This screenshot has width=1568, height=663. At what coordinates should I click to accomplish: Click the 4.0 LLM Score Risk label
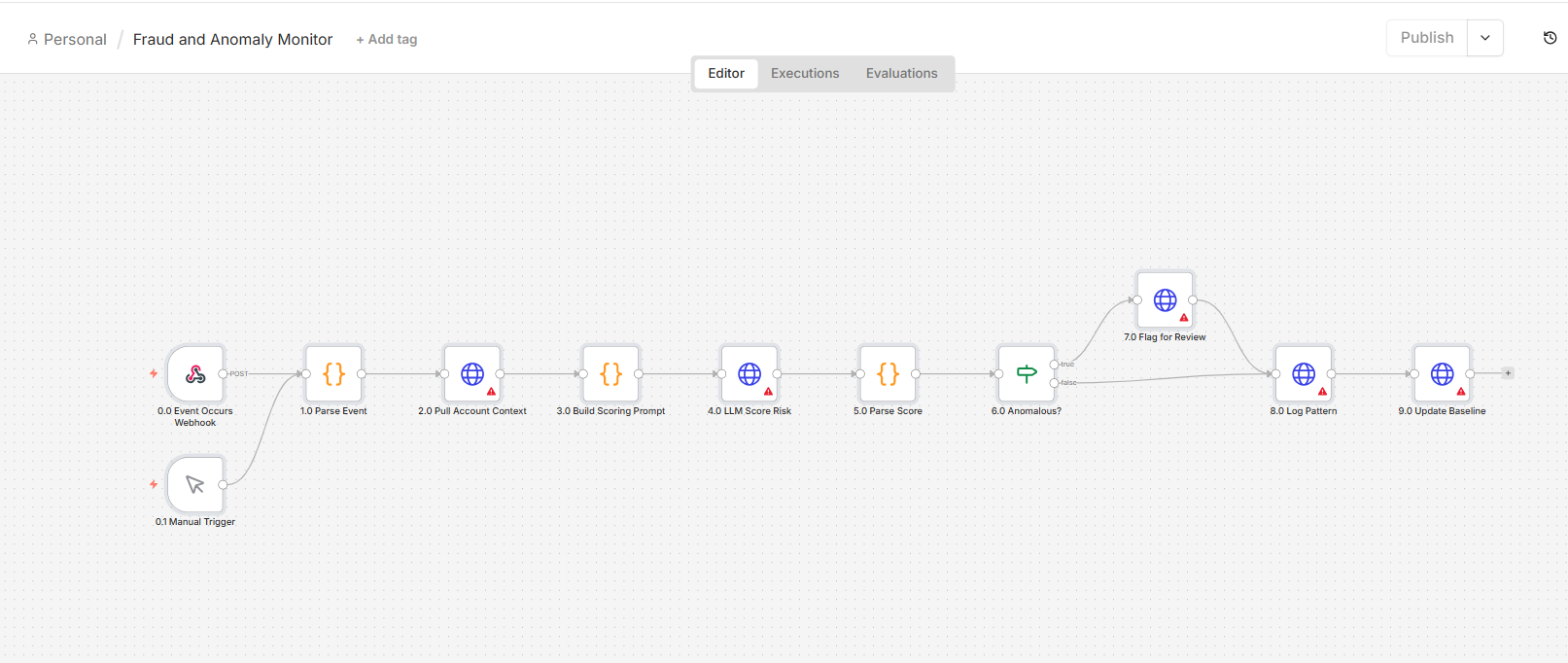point(749,411)
